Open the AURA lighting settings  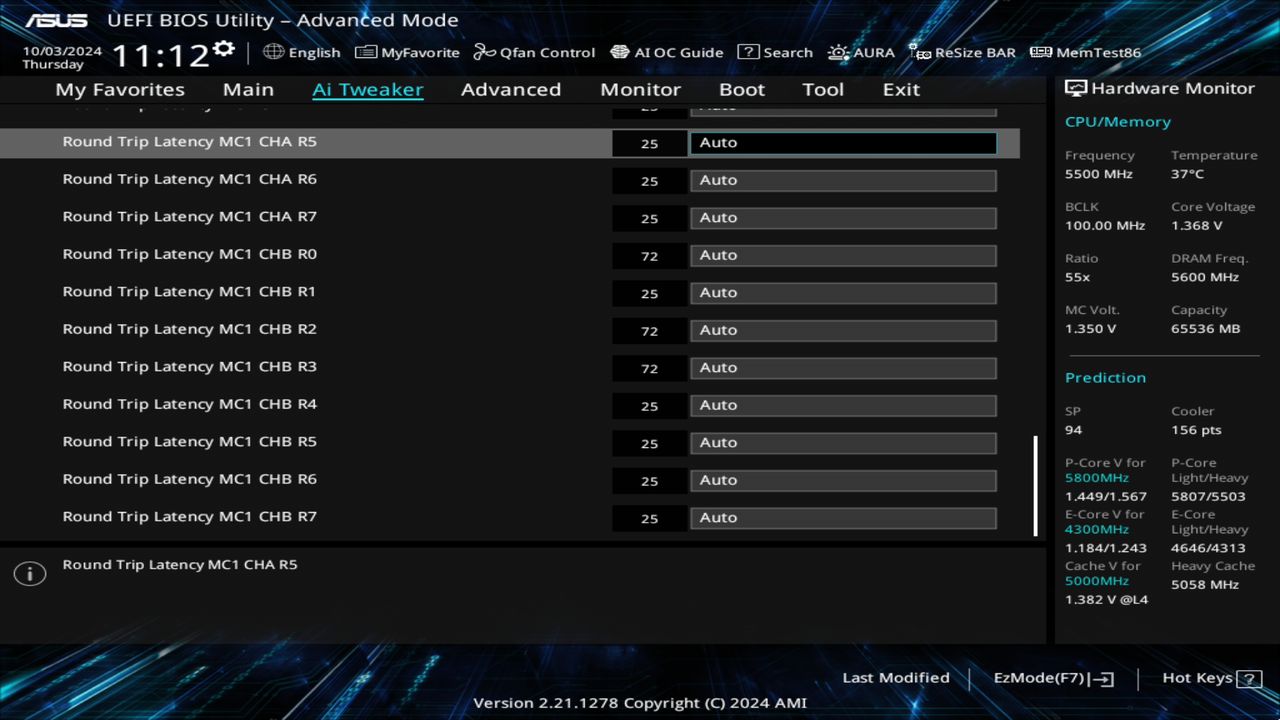point(861,52)
